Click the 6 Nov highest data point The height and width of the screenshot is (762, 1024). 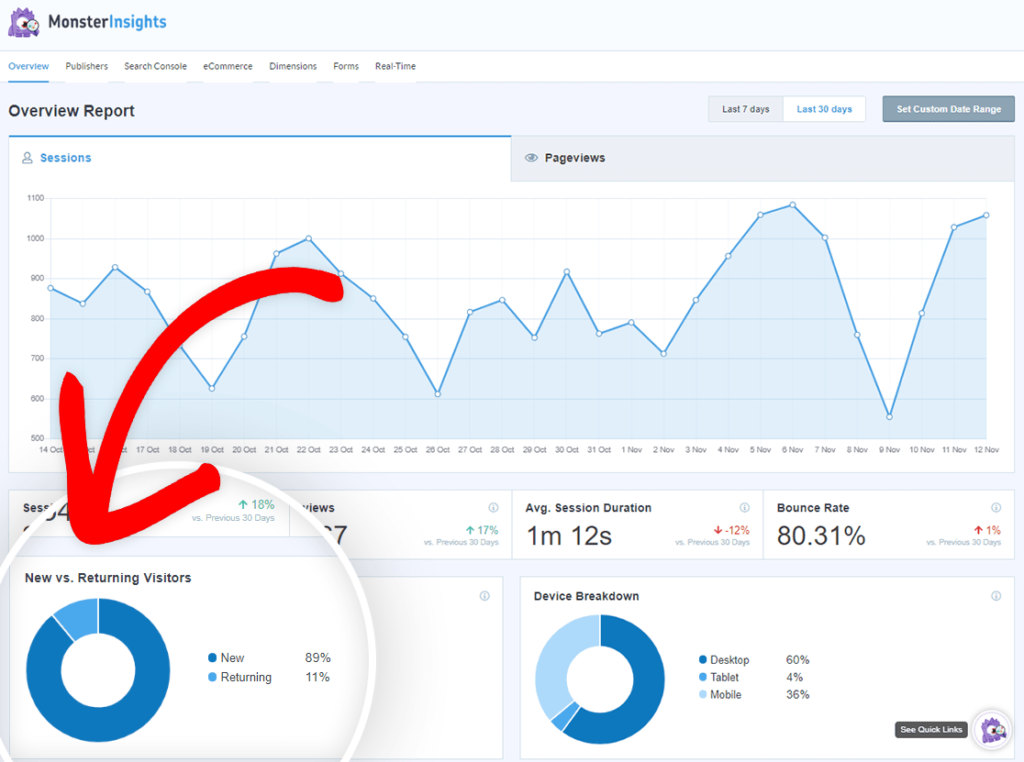pyautogui.click(x=792, y=205)
